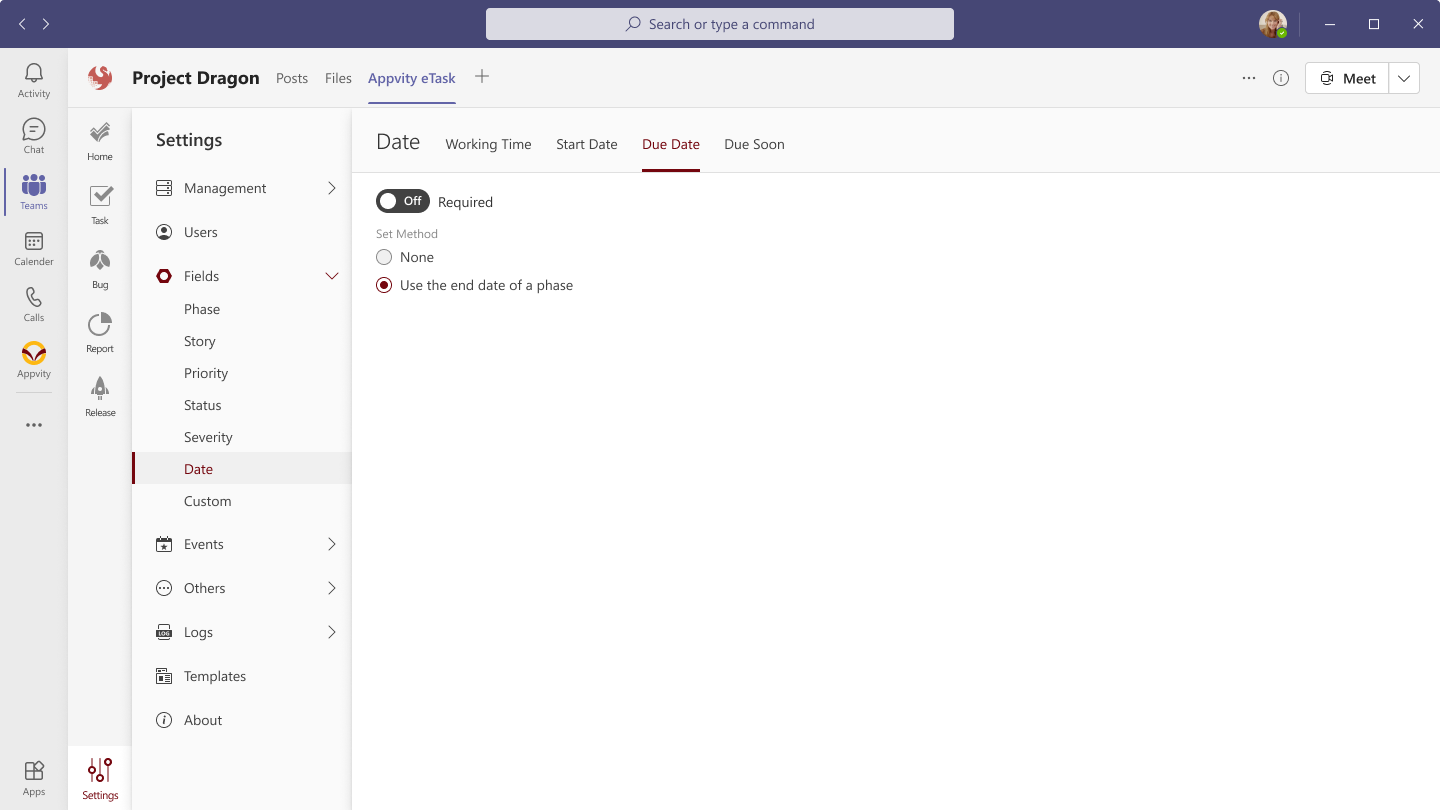Switch to the Due Soon tab
The image size is (1440, 810).
[x=754, y=144]
